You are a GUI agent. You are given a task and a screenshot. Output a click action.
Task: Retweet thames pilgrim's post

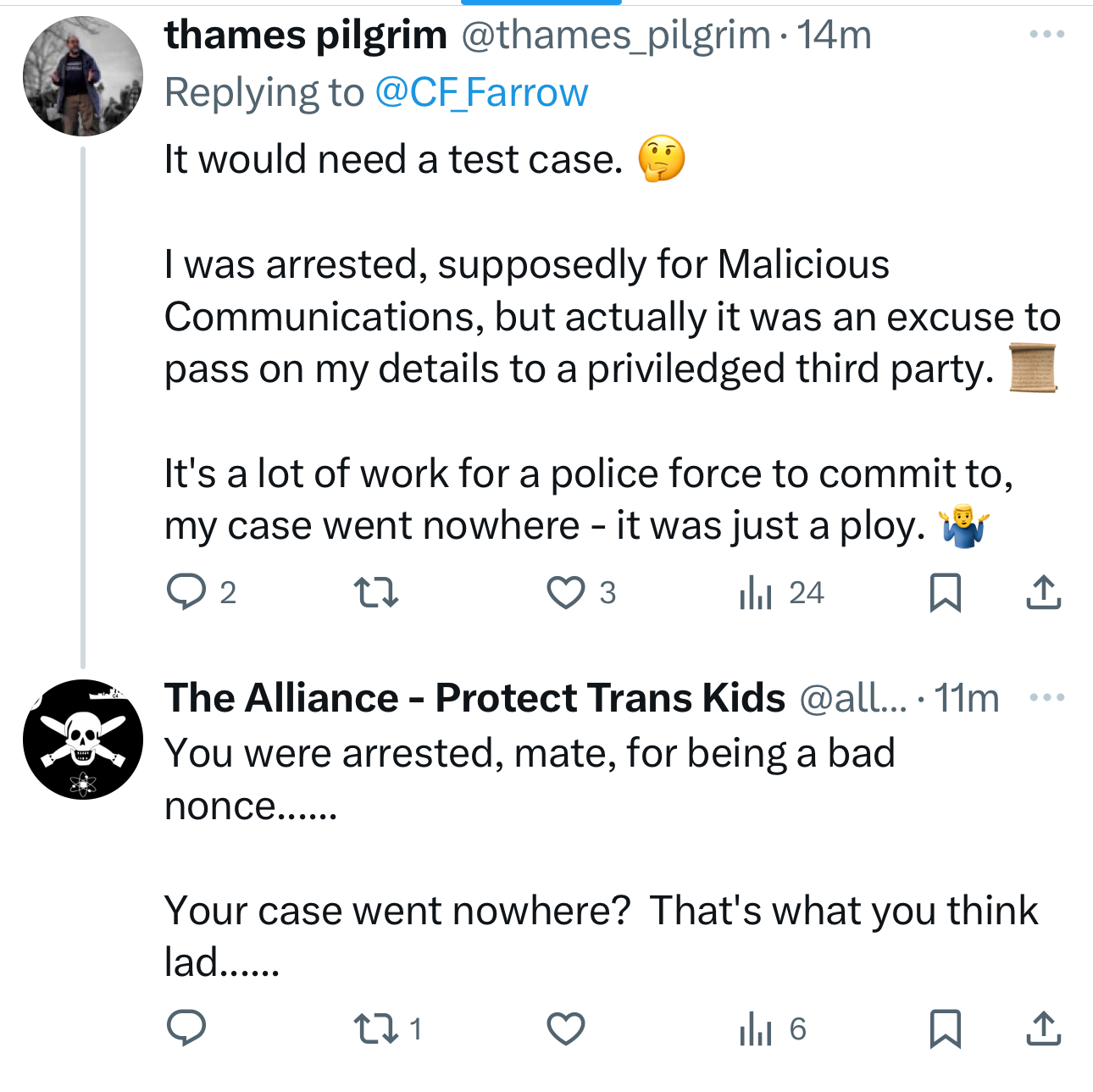(x=375, y=592)
